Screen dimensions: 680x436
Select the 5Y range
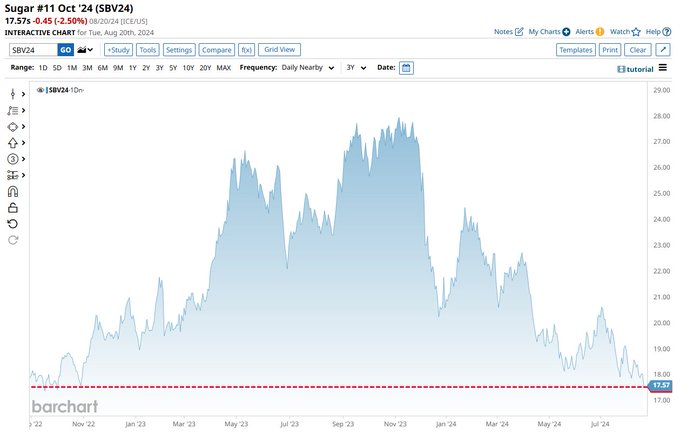173,68
